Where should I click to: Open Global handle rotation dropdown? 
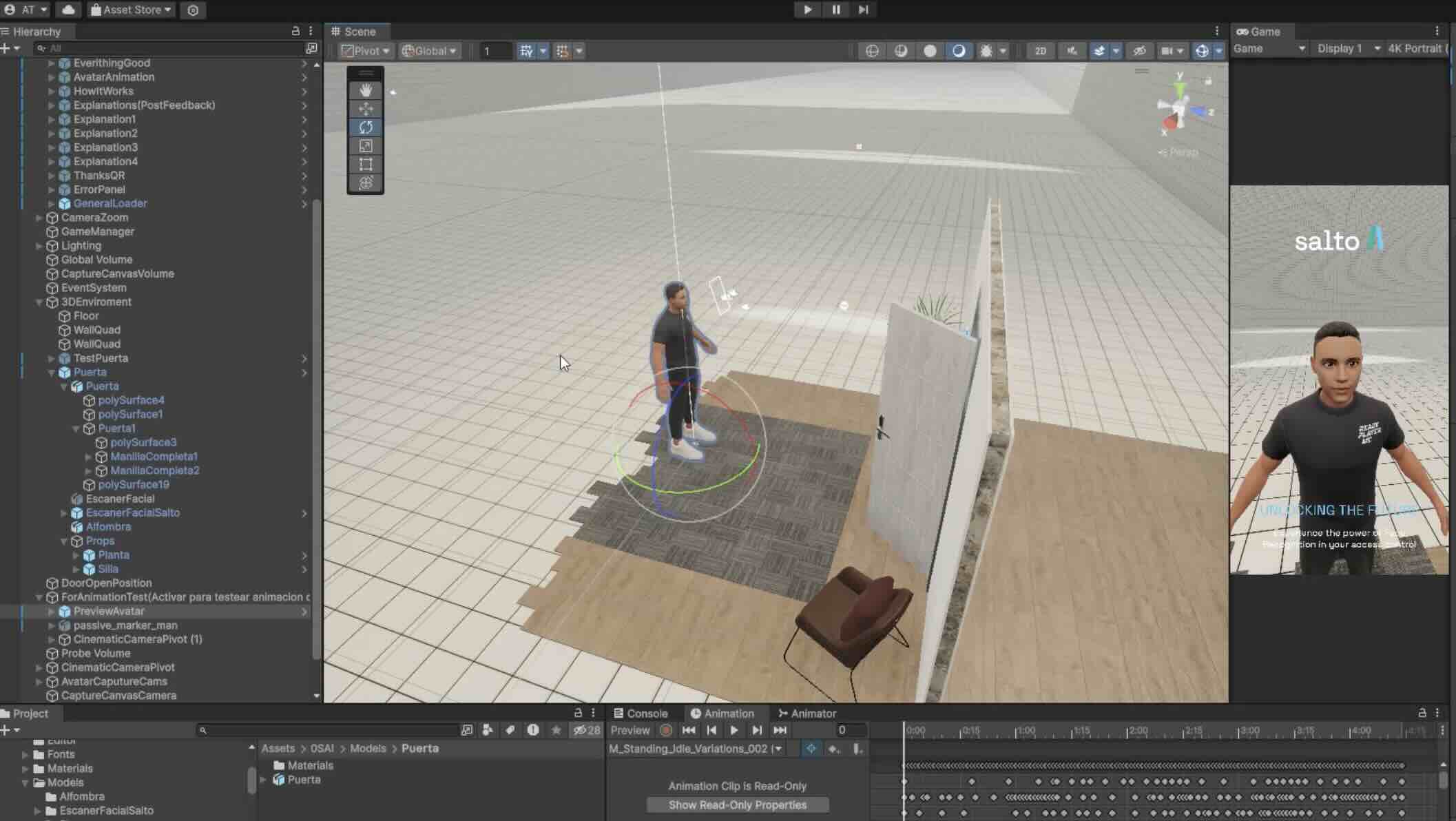[x=428, y=51]
